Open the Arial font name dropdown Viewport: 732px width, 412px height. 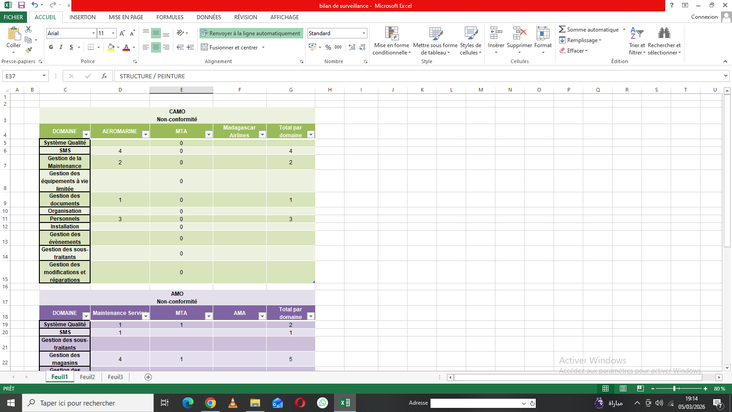pos(93,33)
